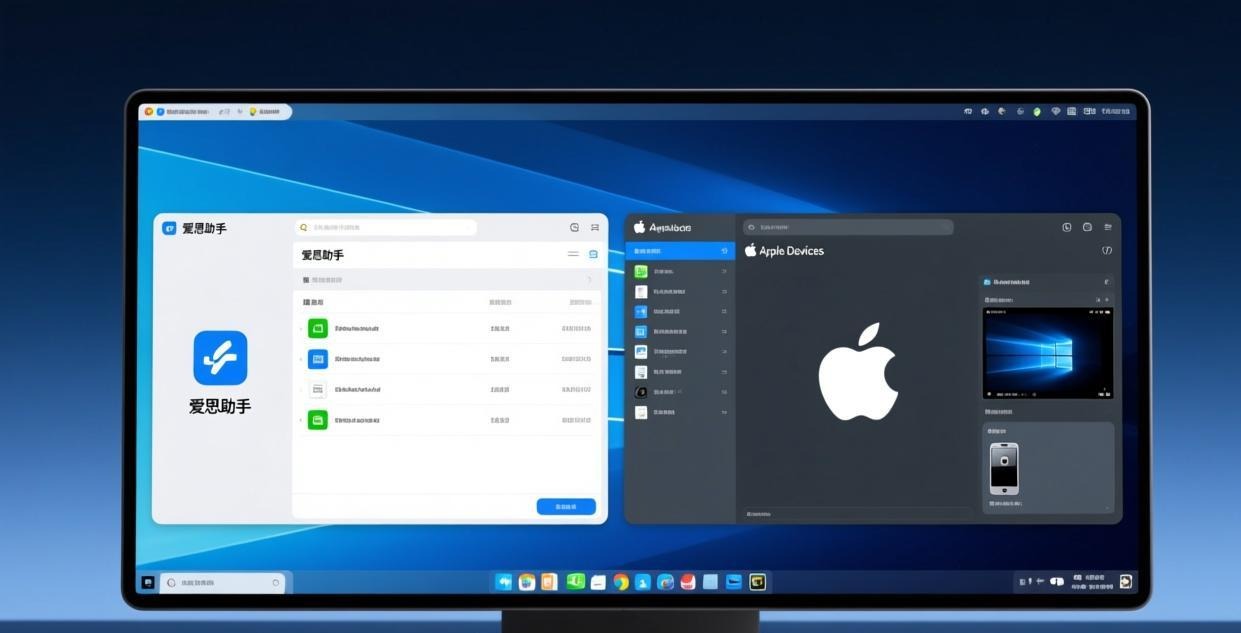Open the orange document app in the dock
This screenshot has height=633, width=1241.
(548, 582)
